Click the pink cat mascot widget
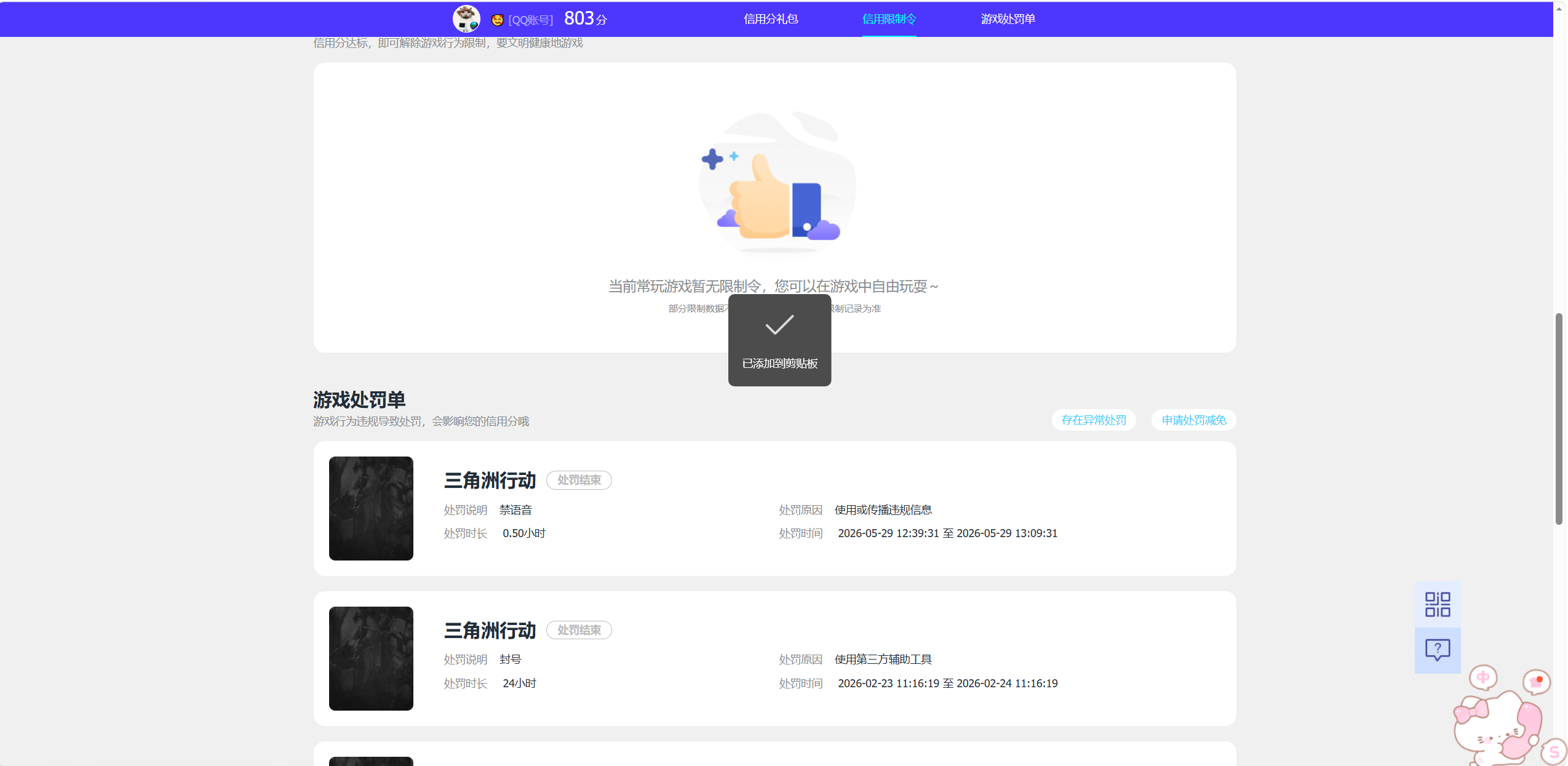1568x766 pixels. [1498, 729]
